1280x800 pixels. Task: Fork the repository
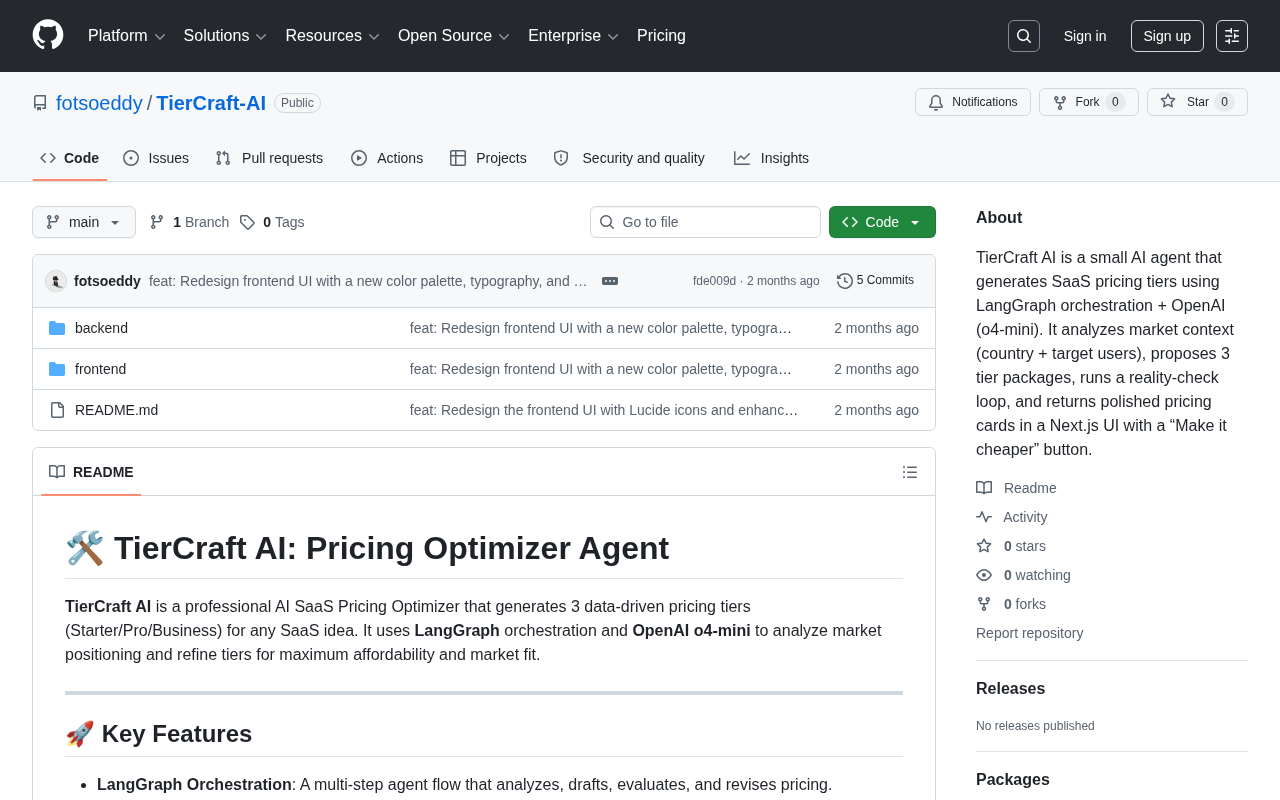[x=1088, y=102]
